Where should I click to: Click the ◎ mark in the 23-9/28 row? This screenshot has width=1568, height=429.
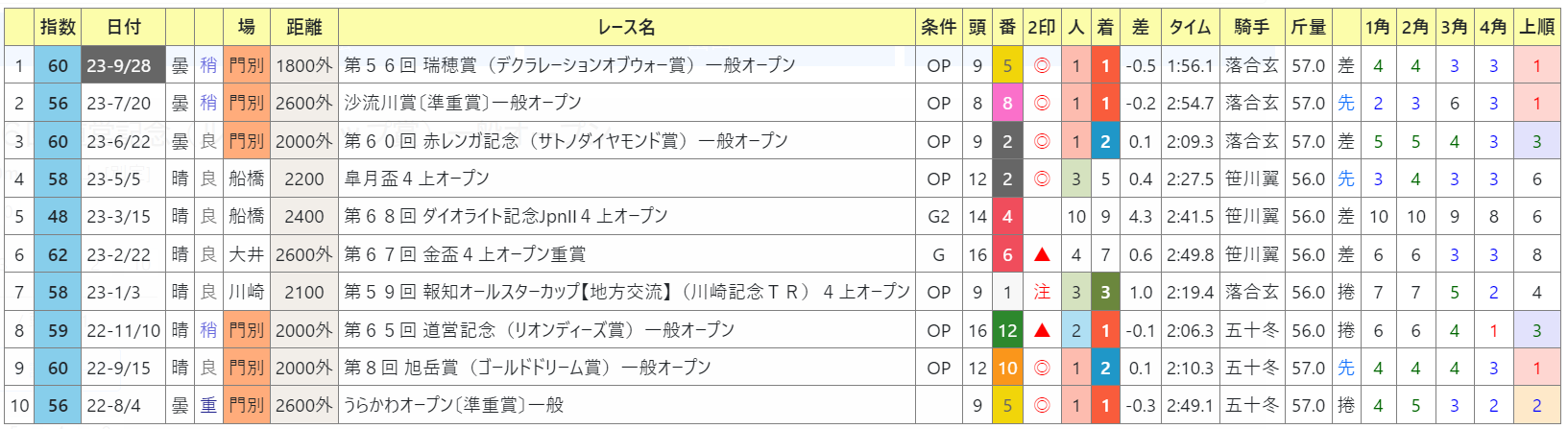(x=1041, y=66)
